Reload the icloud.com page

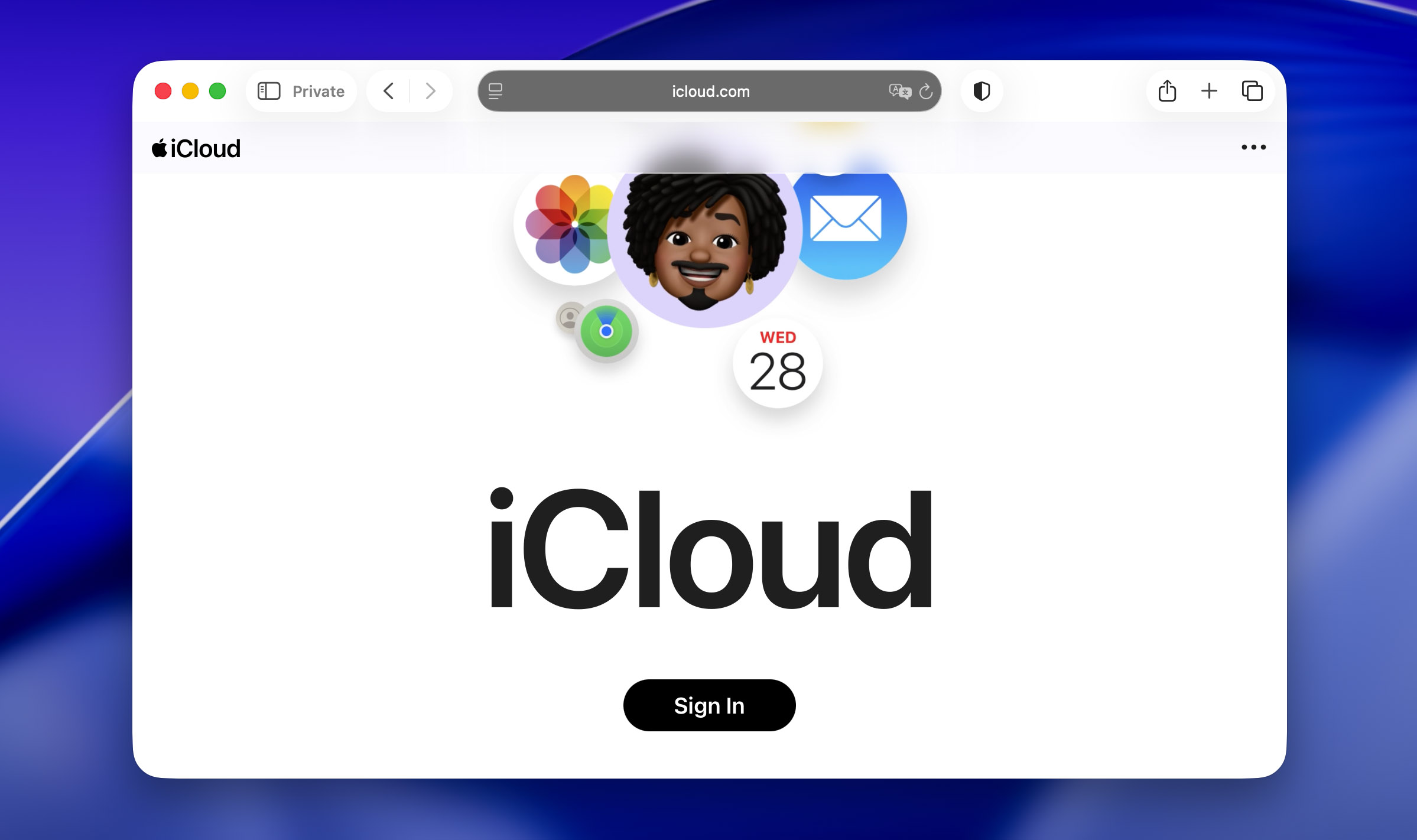click(926, 91)
